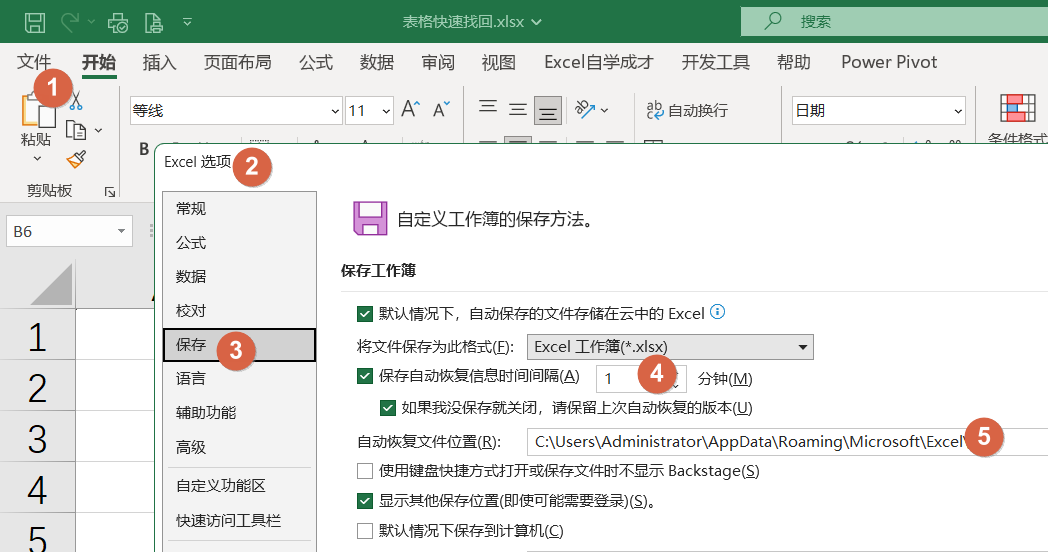Open the 日期 number format dropdown
1048x552 pixels.
click(958, 111)
